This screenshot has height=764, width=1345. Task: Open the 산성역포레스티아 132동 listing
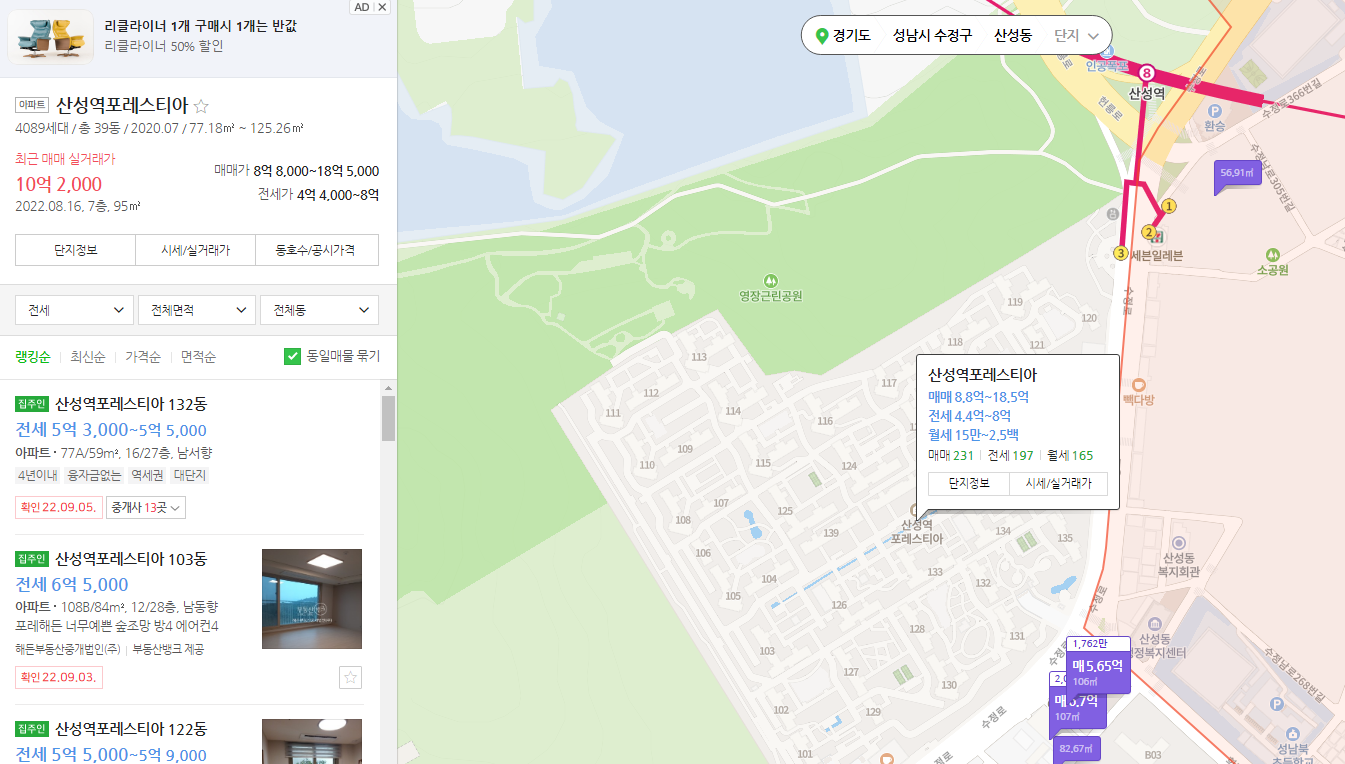131,405
